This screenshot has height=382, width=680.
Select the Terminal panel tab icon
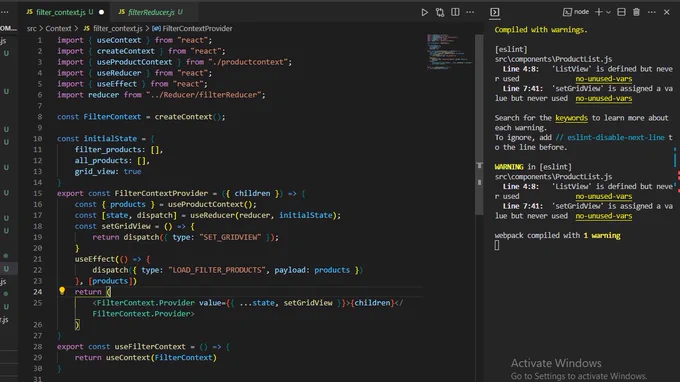click(495, 12)
